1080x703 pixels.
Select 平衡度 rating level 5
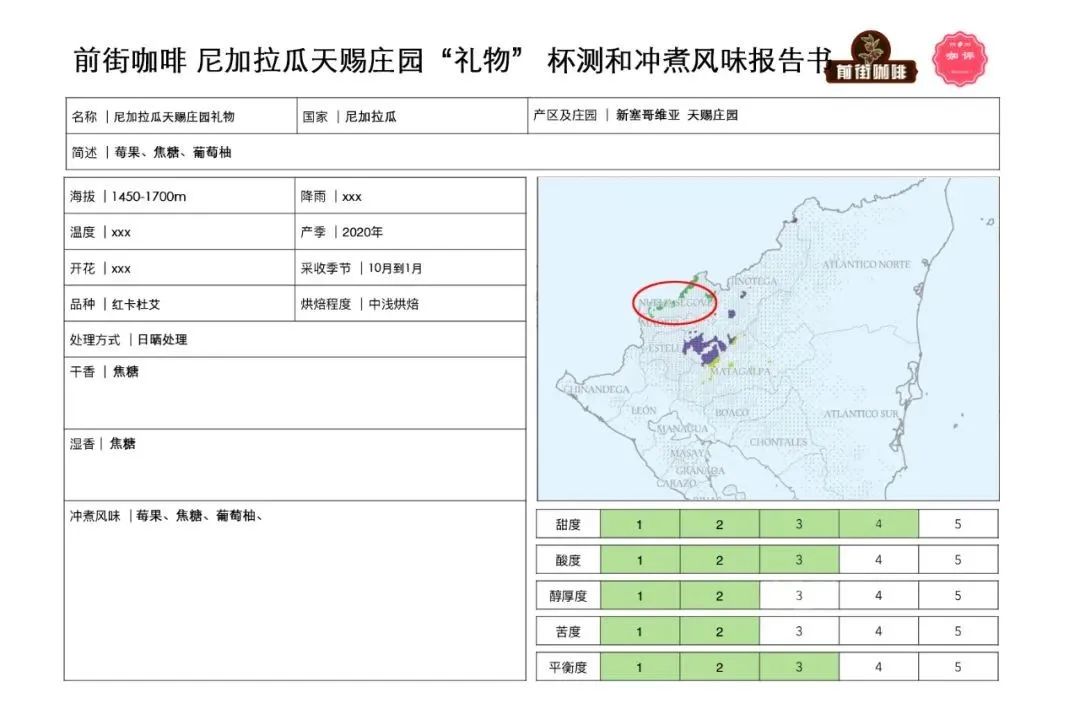coord(958,667)
